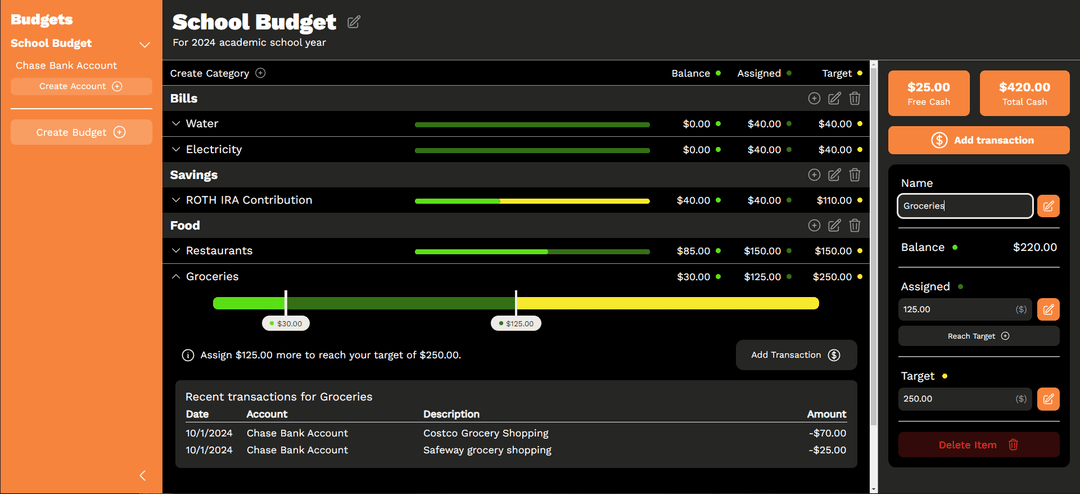
Task: Toggle School Budget dropdown in sidebar
Action: pos(144,44)
